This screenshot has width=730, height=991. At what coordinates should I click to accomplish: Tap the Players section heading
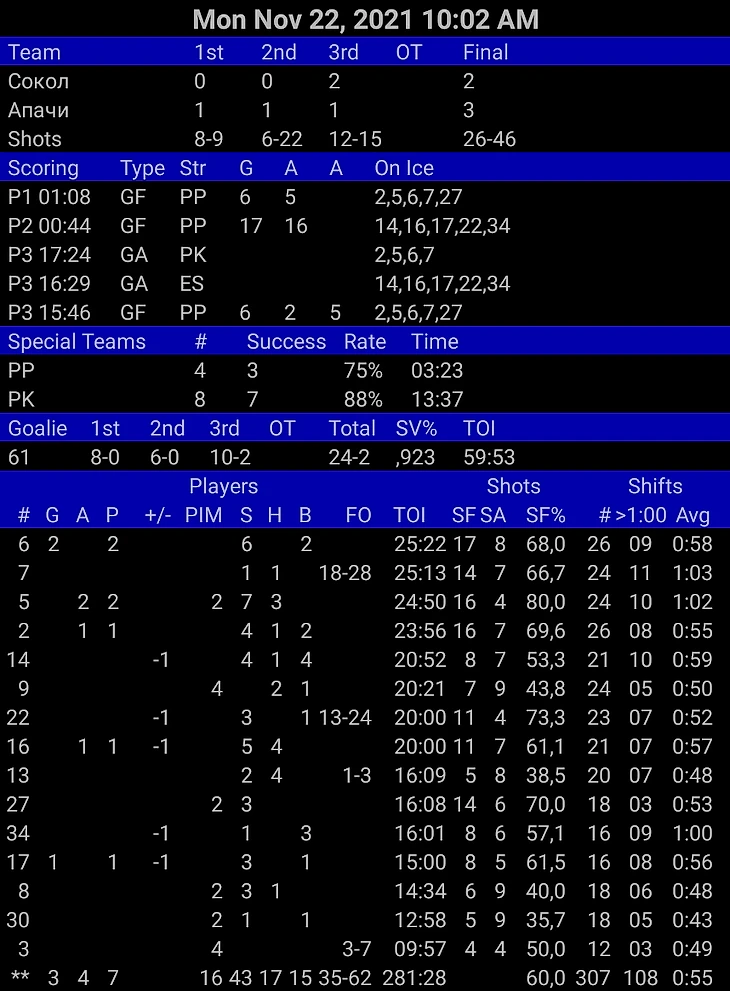224,487
